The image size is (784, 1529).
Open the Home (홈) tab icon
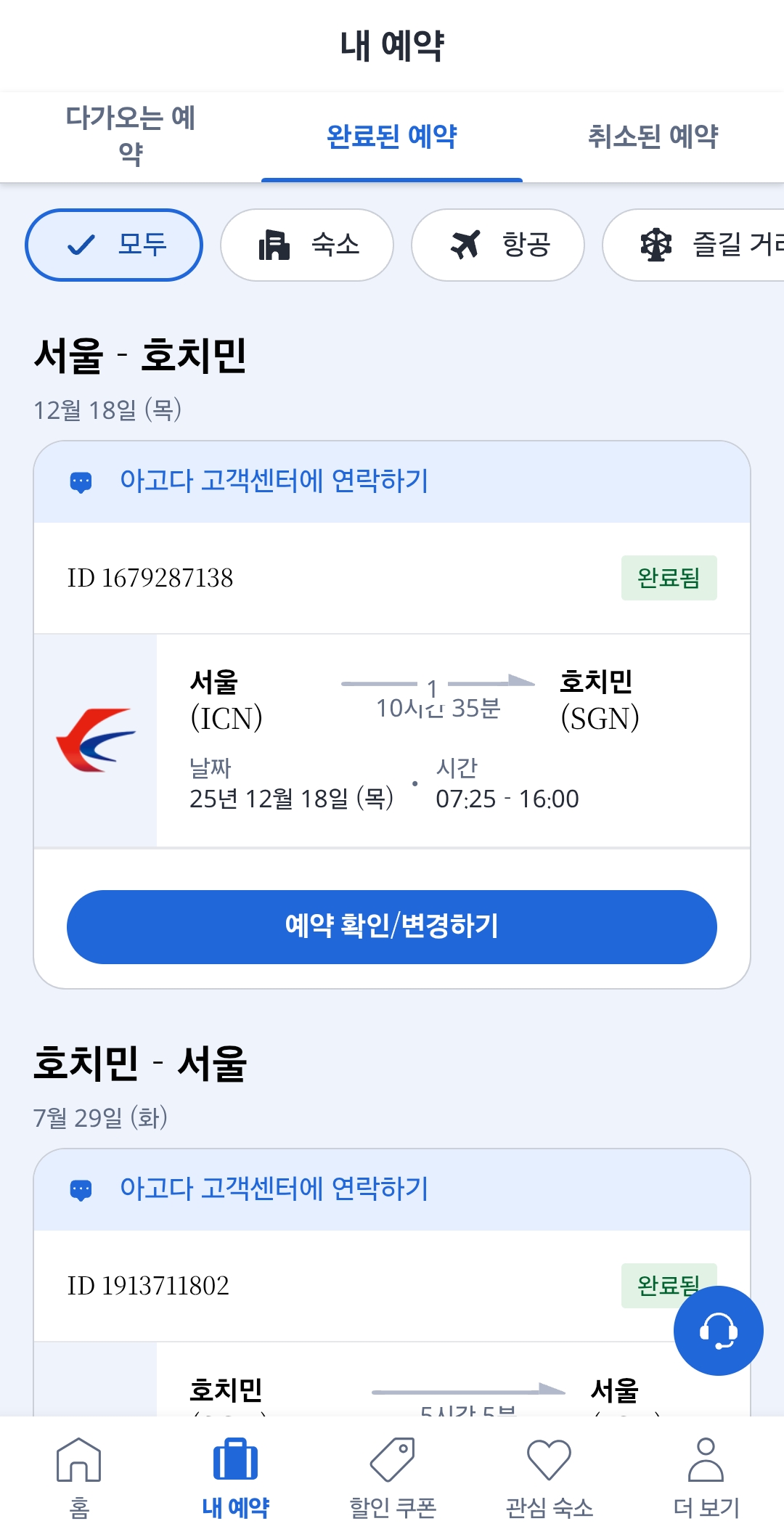pos(78,1459)
